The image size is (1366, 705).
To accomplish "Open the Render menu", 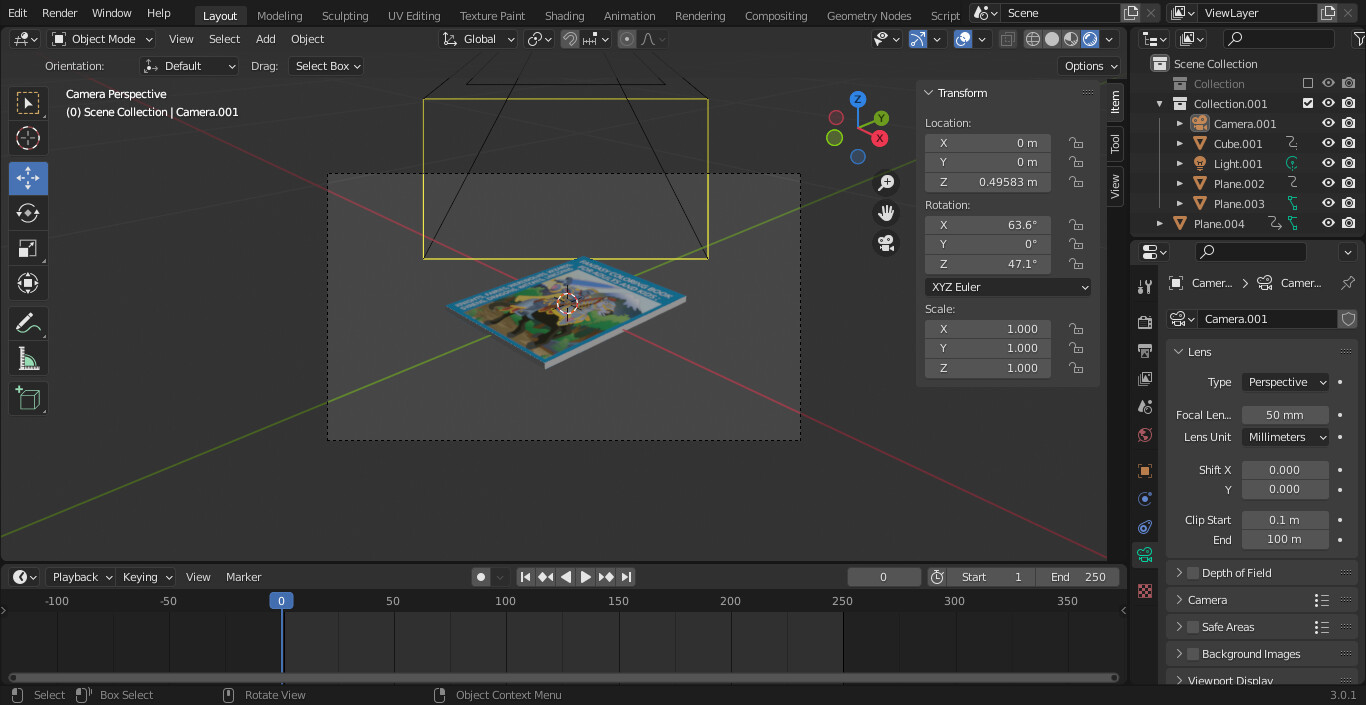I will click(60, 13).
